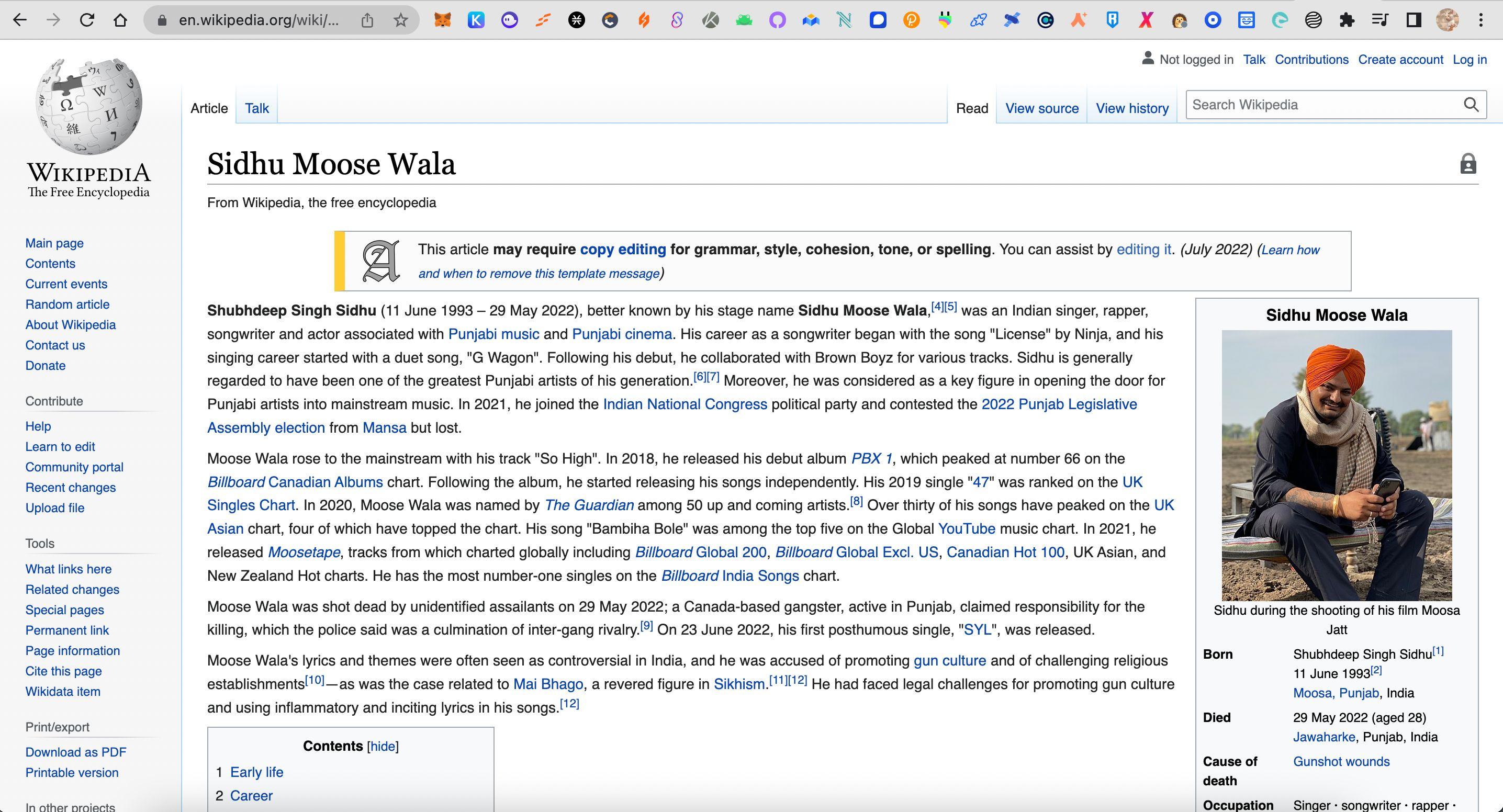This screenshot has width=1503, height=812.
Task: Open the orange Polkadot P extension
Action: pyautogui.click(x=911, y=20)
